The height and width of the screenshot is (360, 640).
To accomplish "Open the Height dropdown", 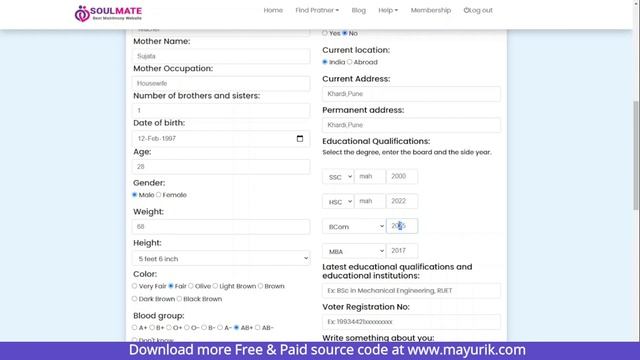I will point(221,258).
